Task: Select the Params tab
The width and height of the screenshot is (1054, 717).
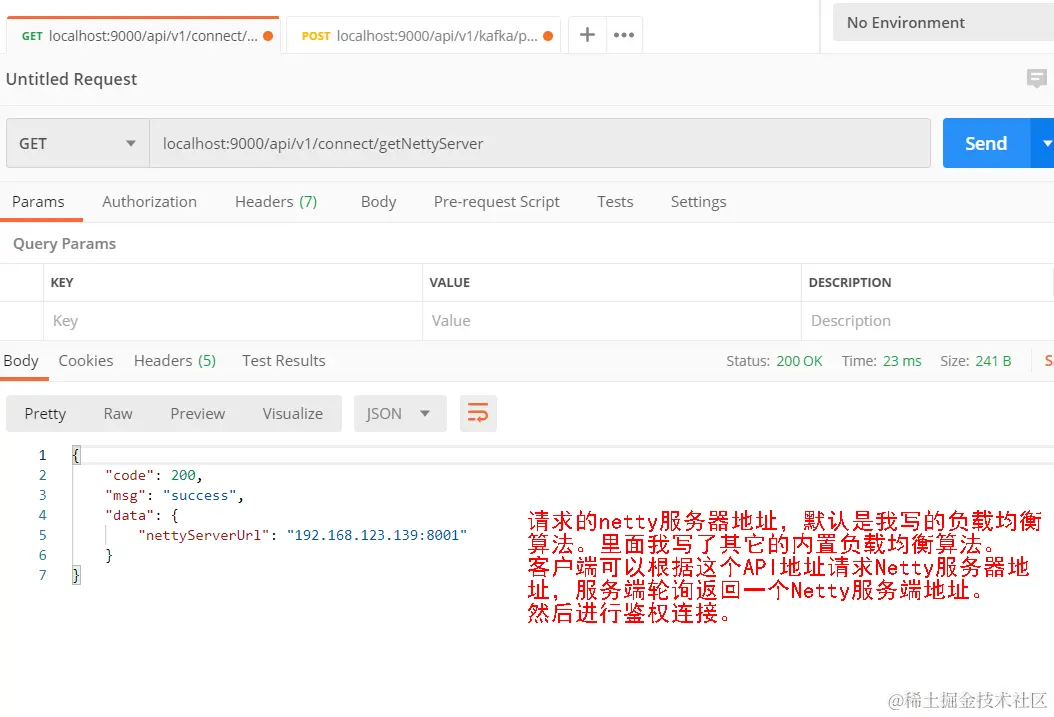Action: [x=38, y=202]
